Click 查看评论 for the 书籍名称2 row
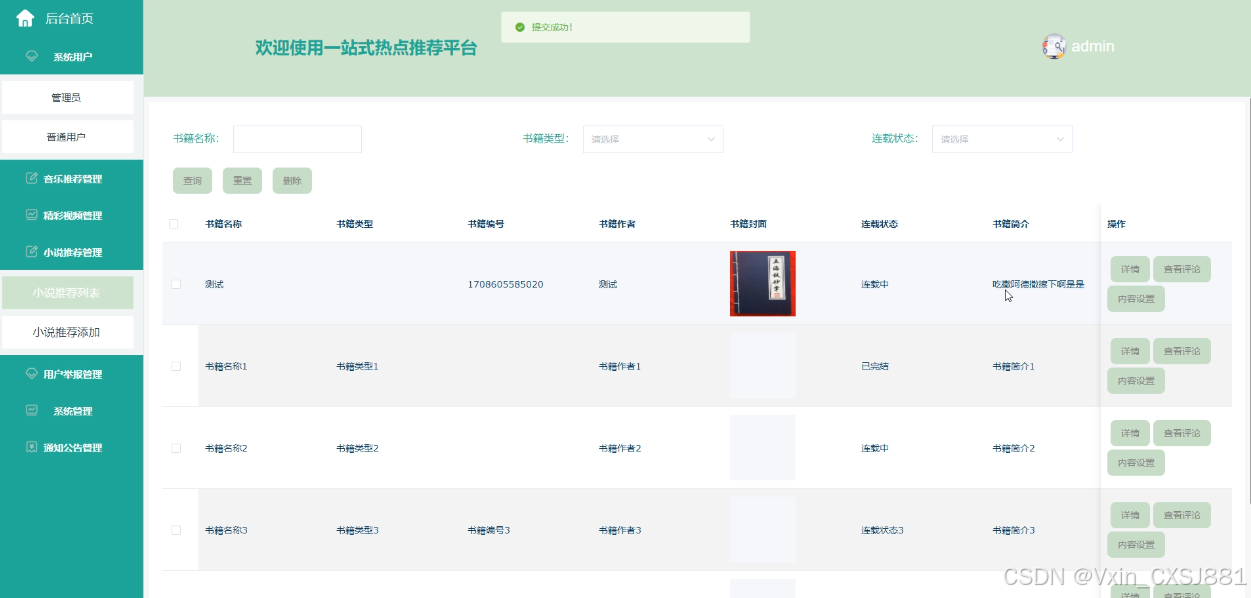This screenshot has width=1251, height=598. tap(1182, 433)
